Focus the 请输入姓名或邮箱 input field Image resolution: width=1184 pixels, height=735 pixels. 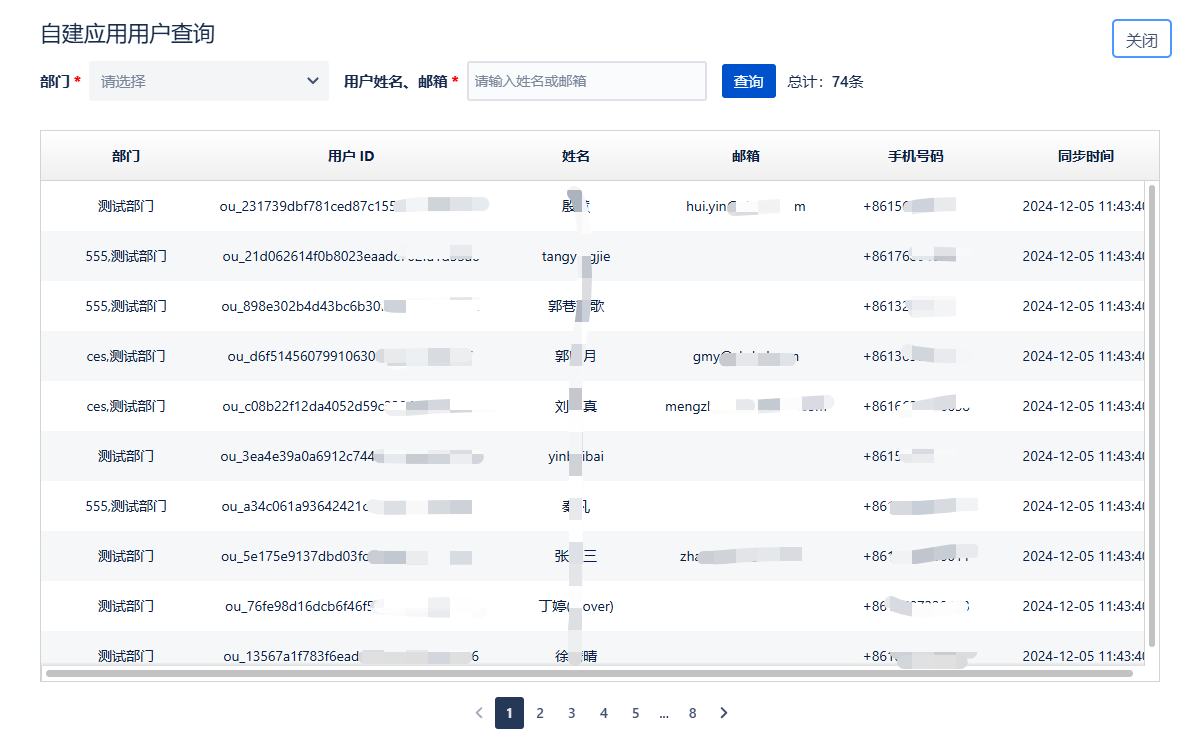587,81
